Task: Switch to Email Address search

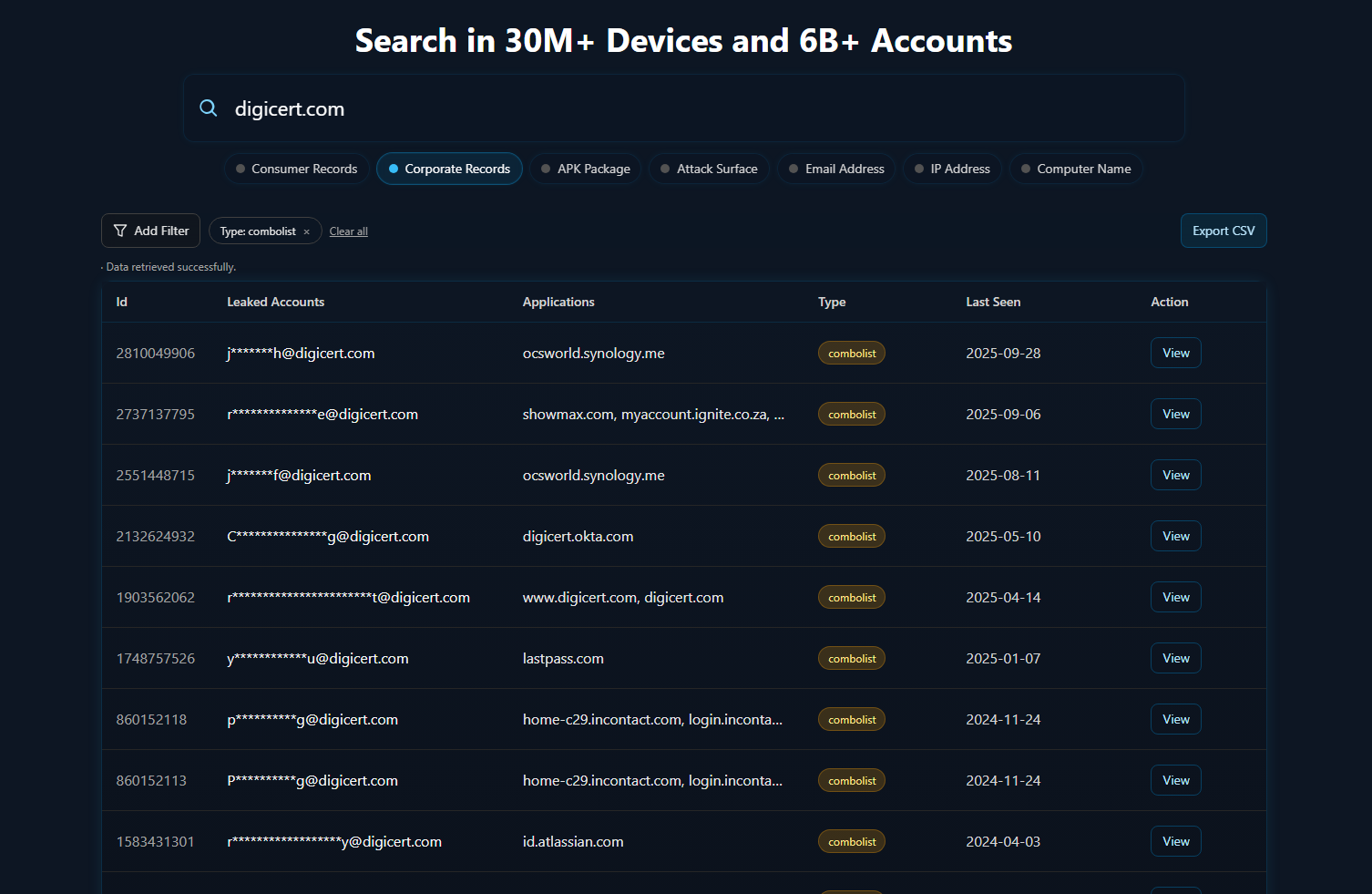Action: coord(836,170)
